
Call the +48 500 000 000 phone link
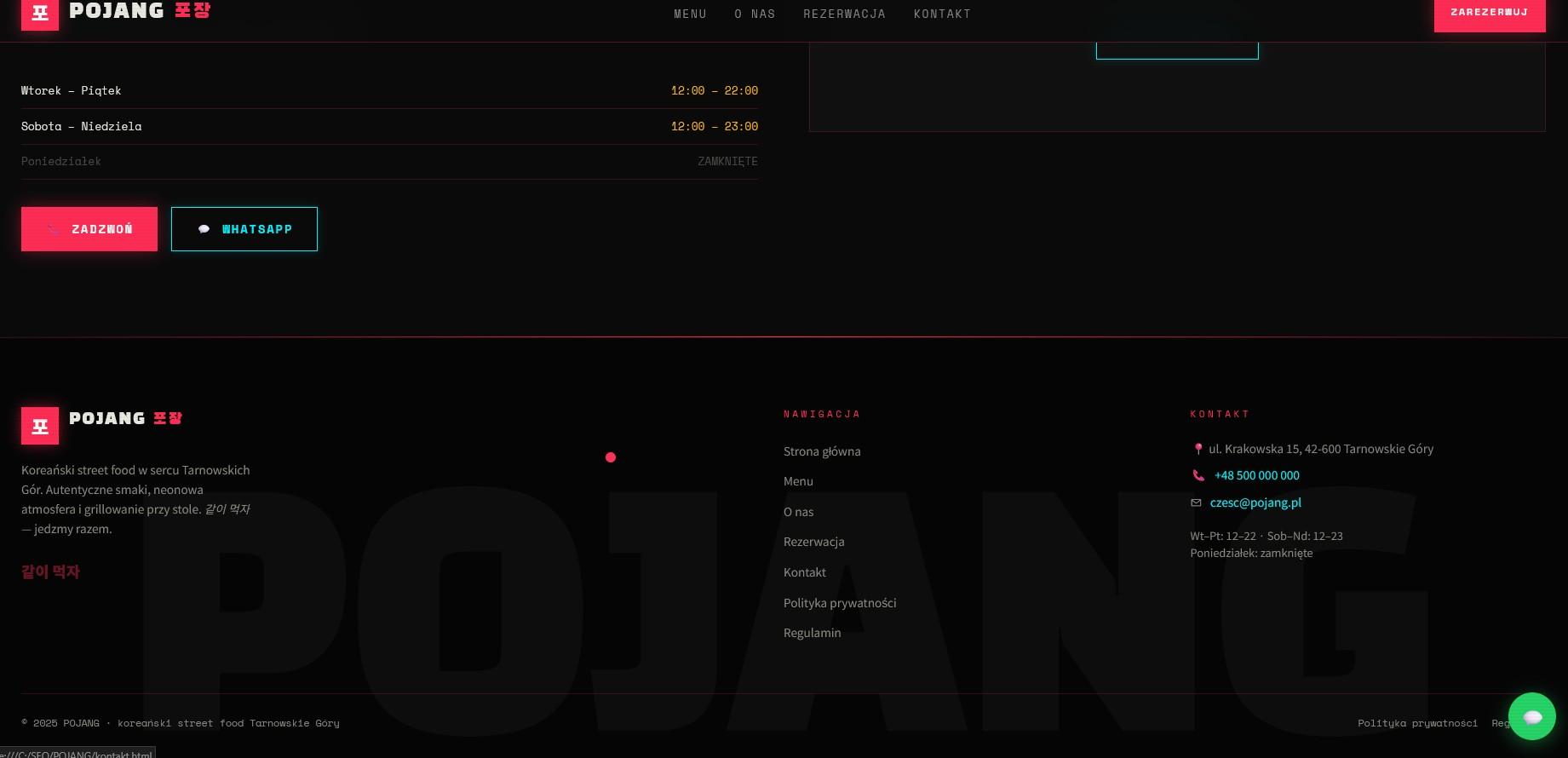coord(1256,475)
